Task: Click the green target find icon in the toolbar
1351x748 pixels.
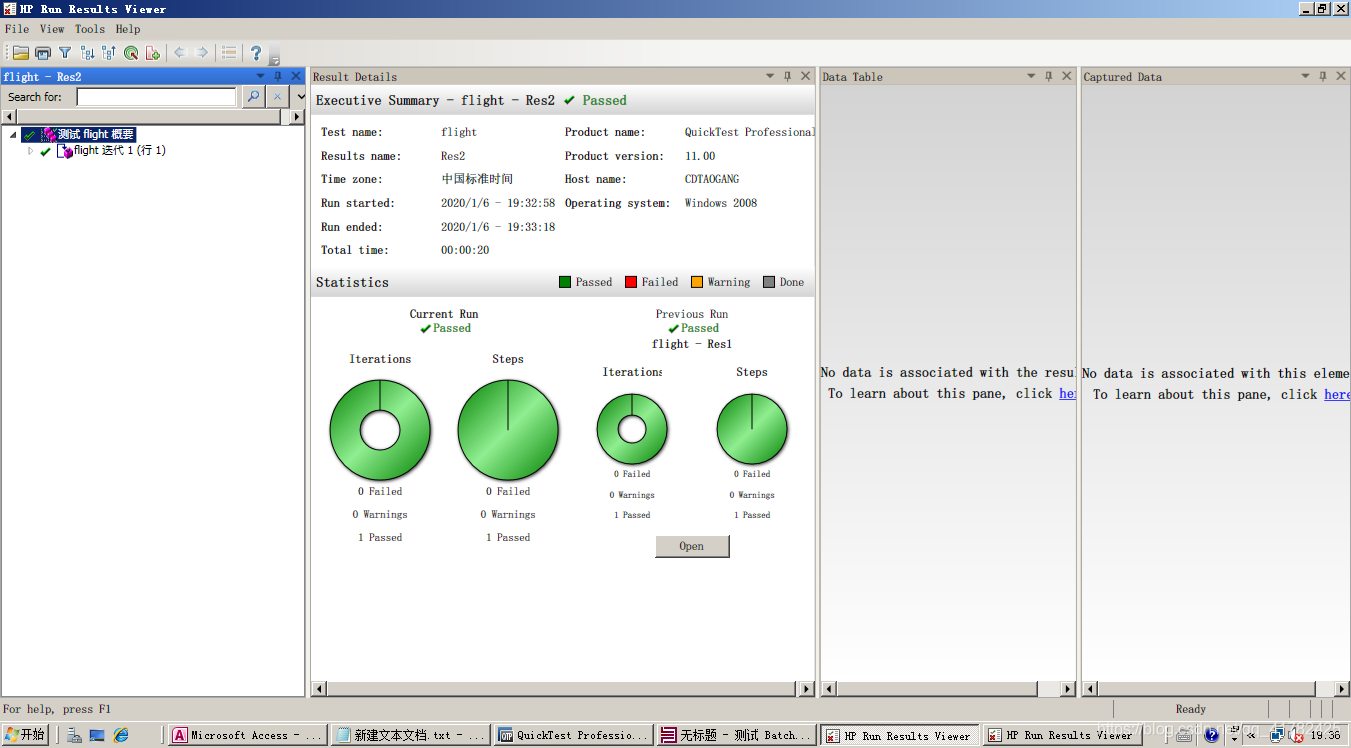Action: (131, 53)
